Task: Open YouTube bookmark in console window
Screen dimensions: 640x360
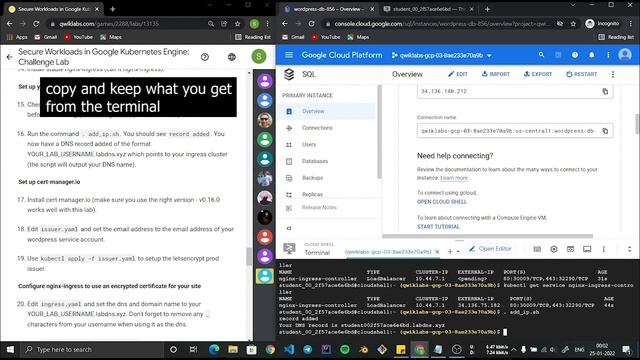Action: [x=325, y=37]
